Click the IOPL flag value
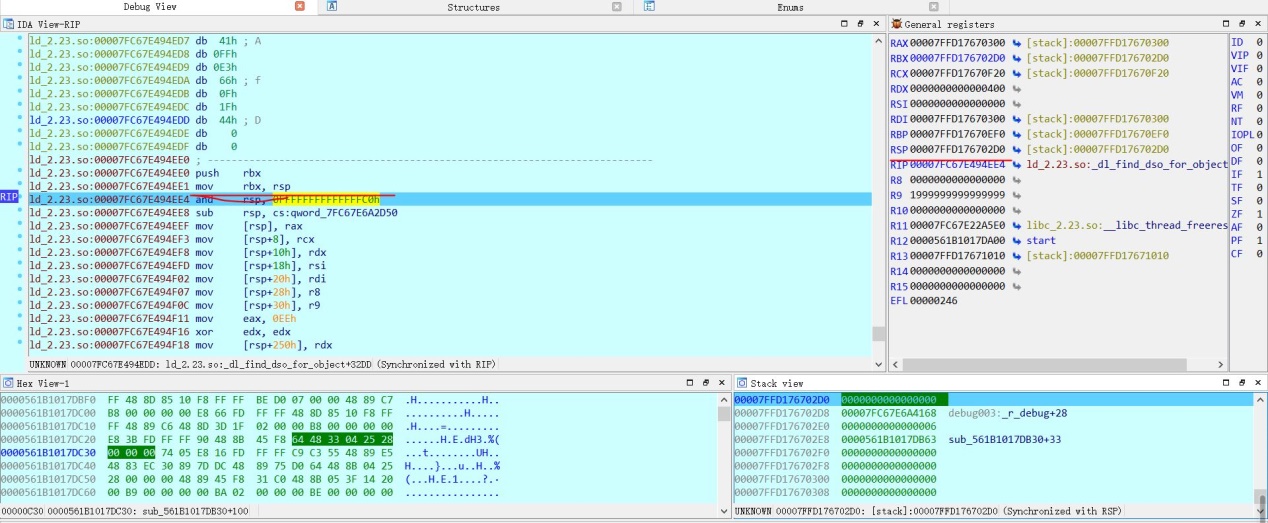 pyautogui.click(x=1262, y=134)
